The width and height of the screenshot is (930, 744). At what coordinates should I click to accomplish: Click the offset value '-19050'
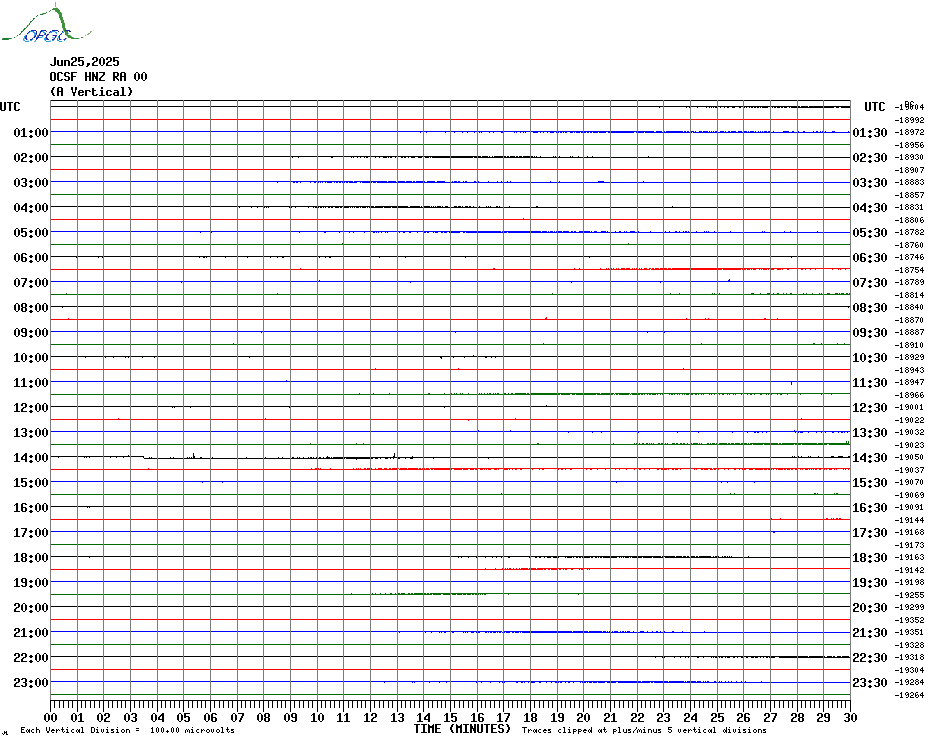[x=909, y=457]
